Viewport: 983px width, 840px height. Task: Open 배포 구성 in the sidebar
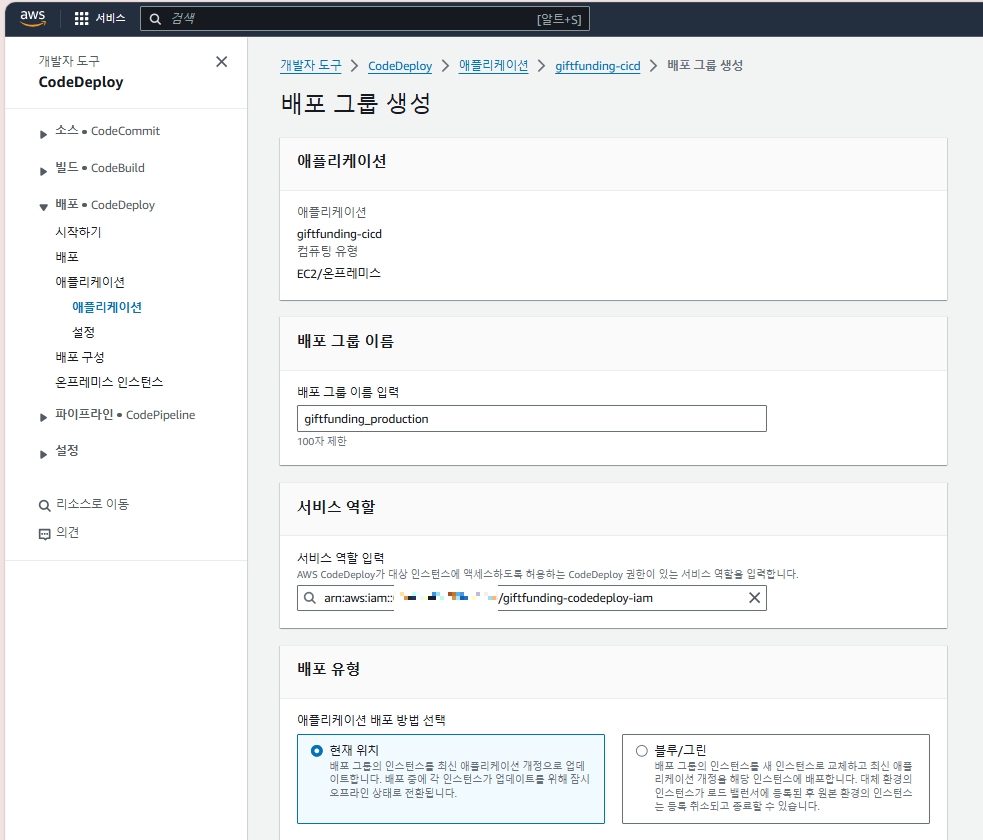pyautogui.click(x=80, y=357)
